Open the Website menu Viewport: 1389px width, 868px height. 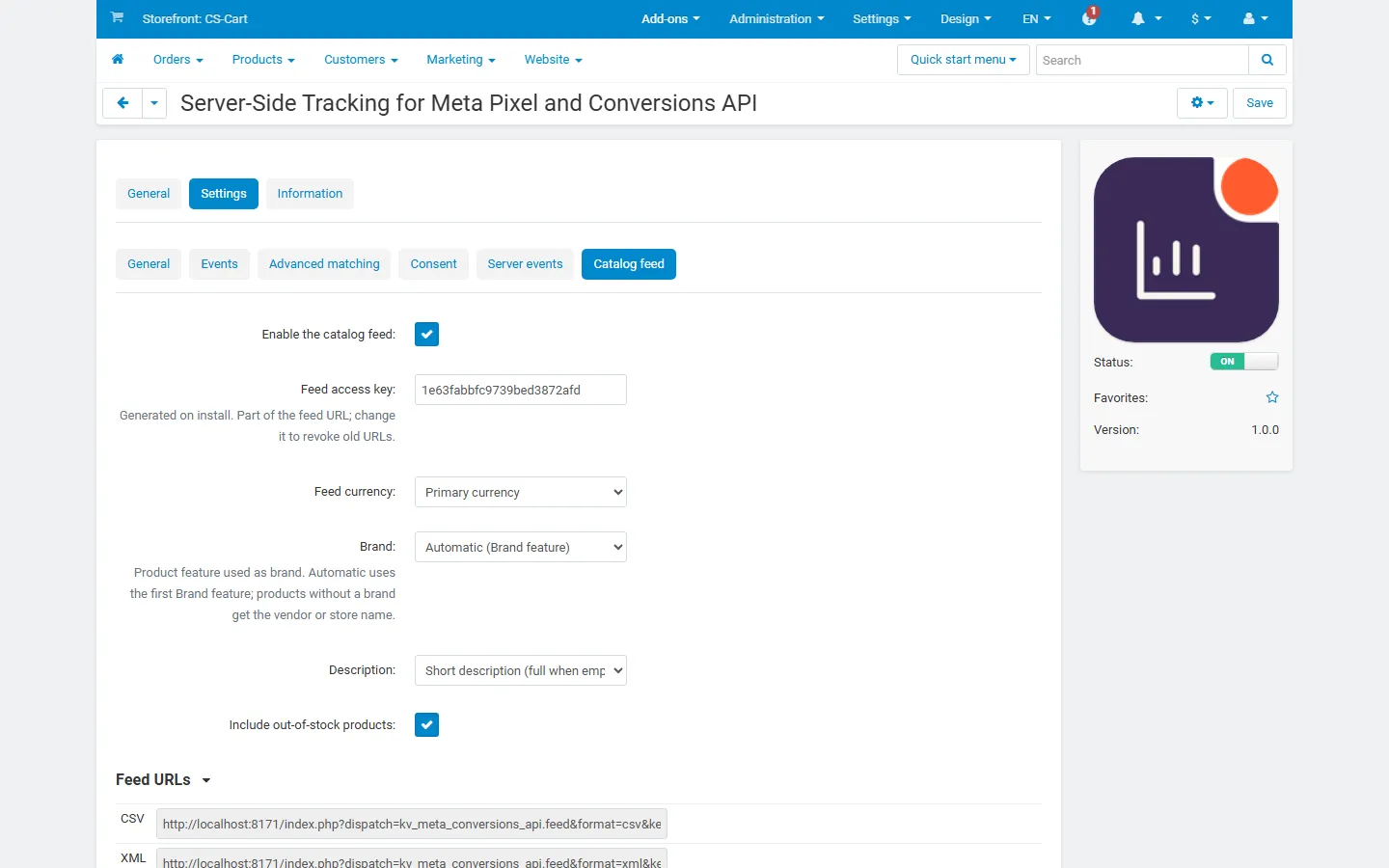[553, 60]
